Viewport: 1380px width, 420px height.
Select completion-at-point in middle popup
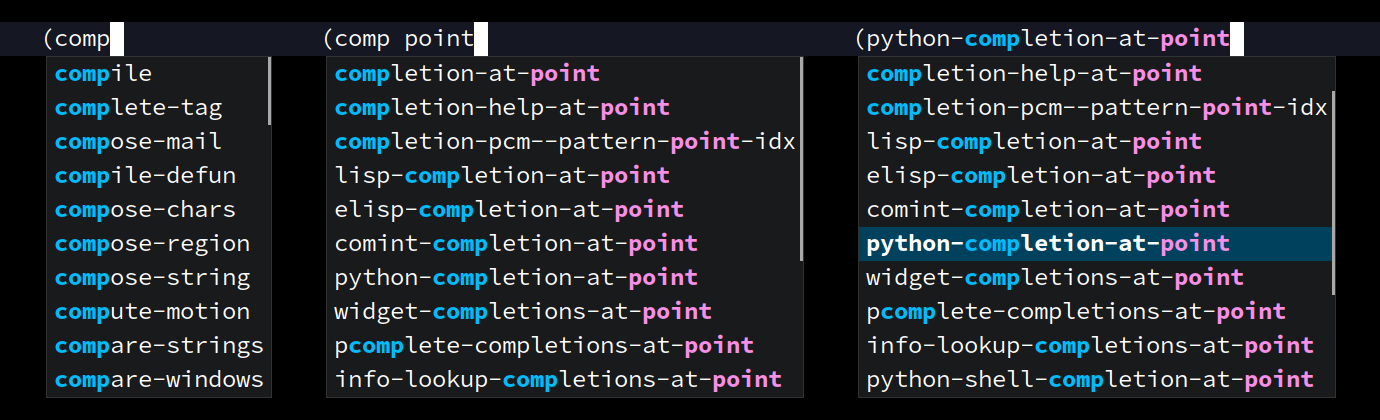pyautogui.click(x=564, y=74)
